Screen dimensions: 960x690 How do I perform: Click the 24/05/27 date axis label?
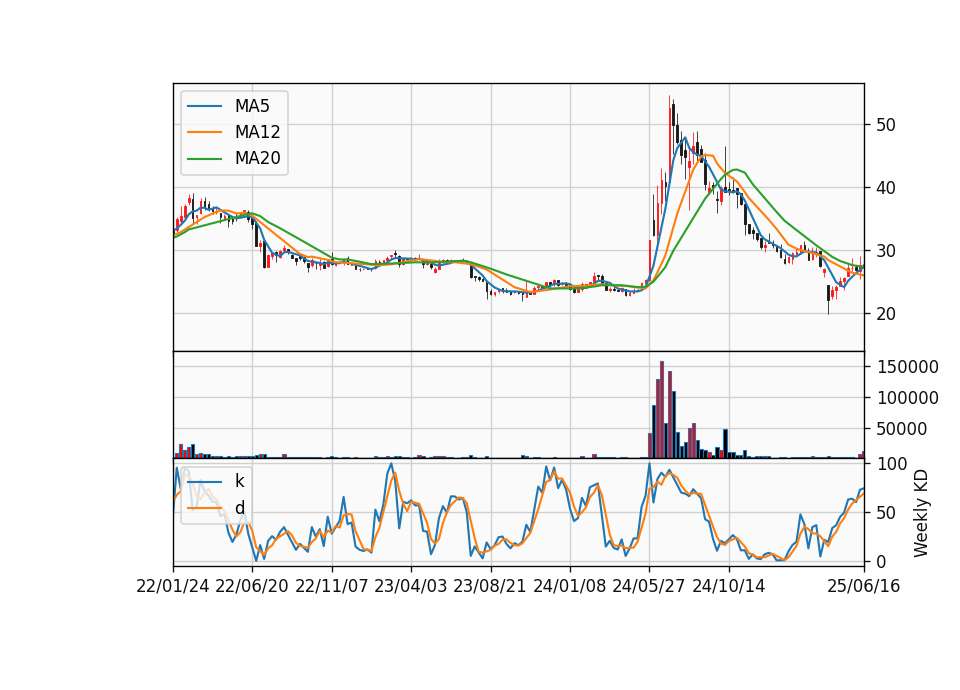649,587
